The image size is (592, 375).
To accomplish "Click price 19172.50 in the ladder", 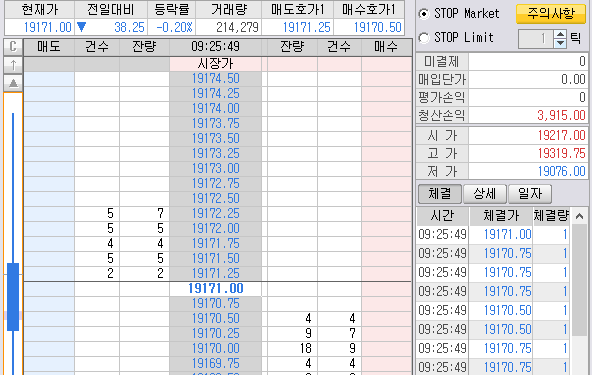I will (x=216, y=199).
